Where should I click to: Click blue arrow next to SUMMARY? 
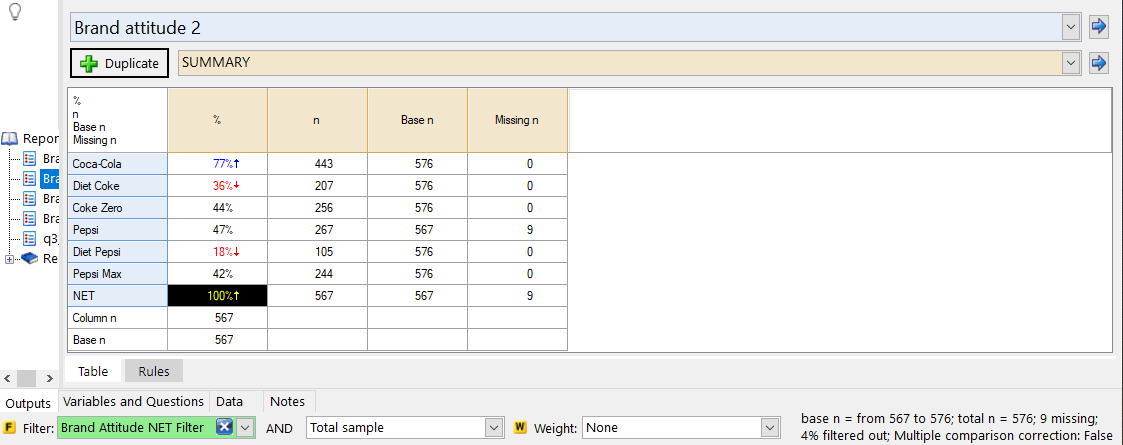click(1099, 63)
